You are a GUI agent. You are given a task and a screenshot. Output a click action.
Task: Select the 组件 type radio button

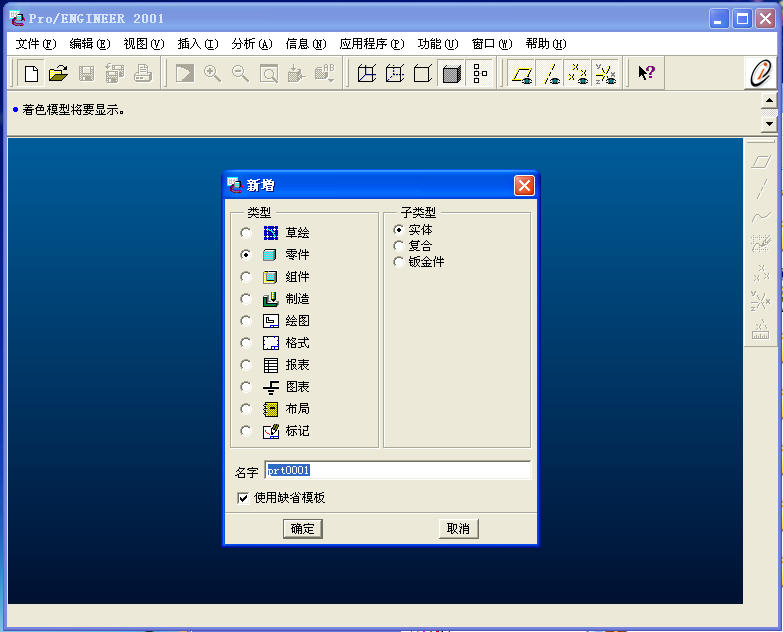[246, 277]
